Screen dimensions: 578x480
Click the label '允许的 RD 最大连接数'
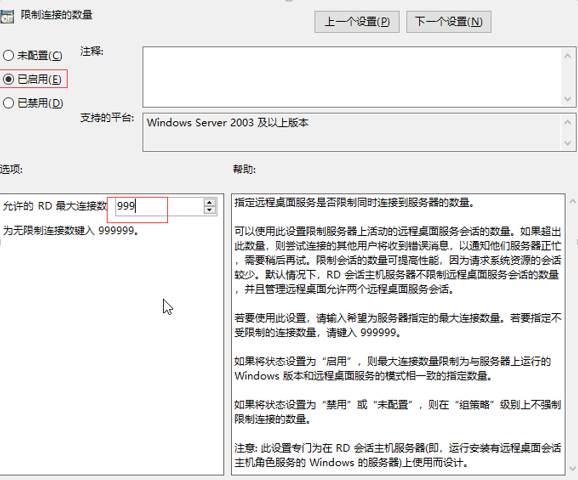click(x=55, y=206)
